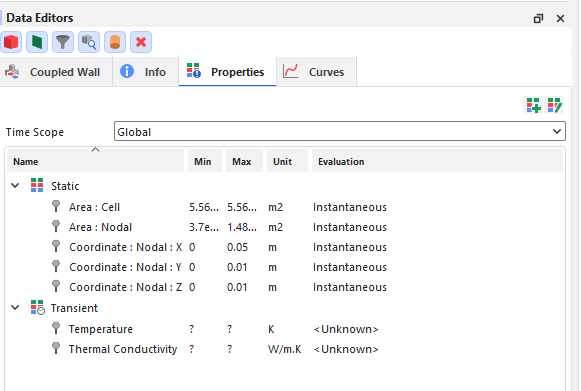Viewport: 581px width, 391px height.
Task: Click the Max value 0.05 for Coordinate X
Action: 237,247
